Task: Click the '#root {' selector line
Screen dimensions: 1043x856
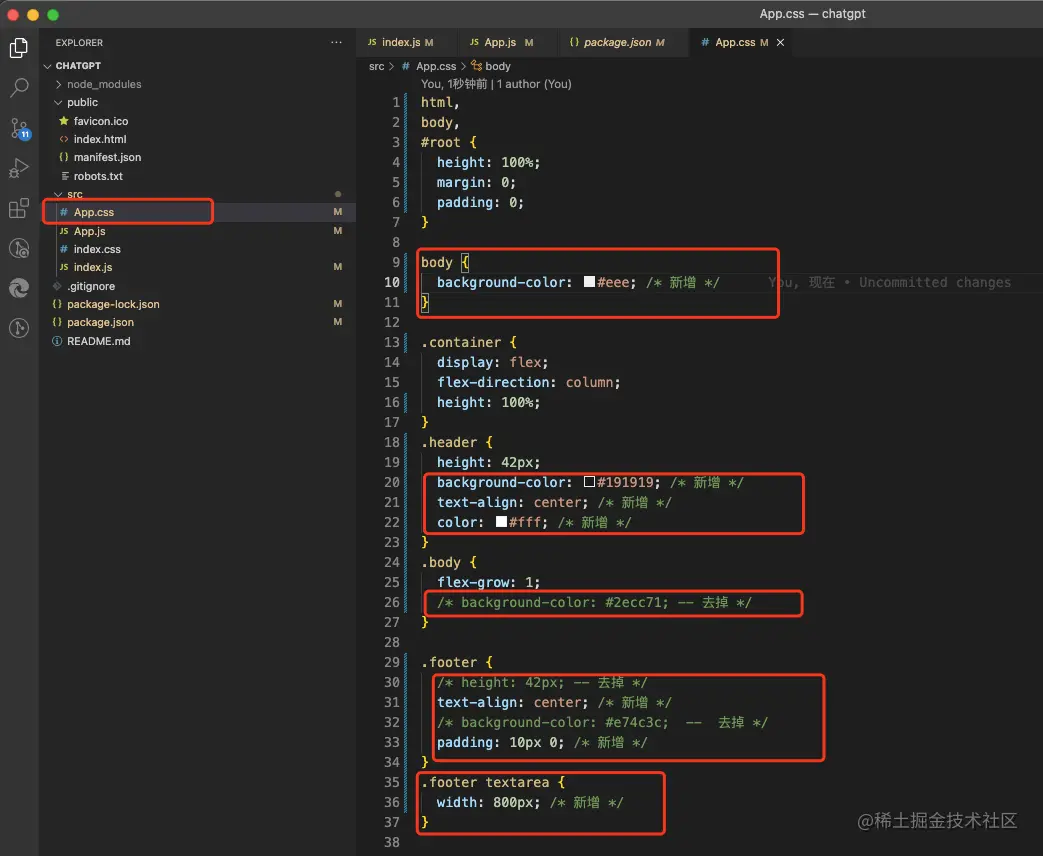Action: 448,142
